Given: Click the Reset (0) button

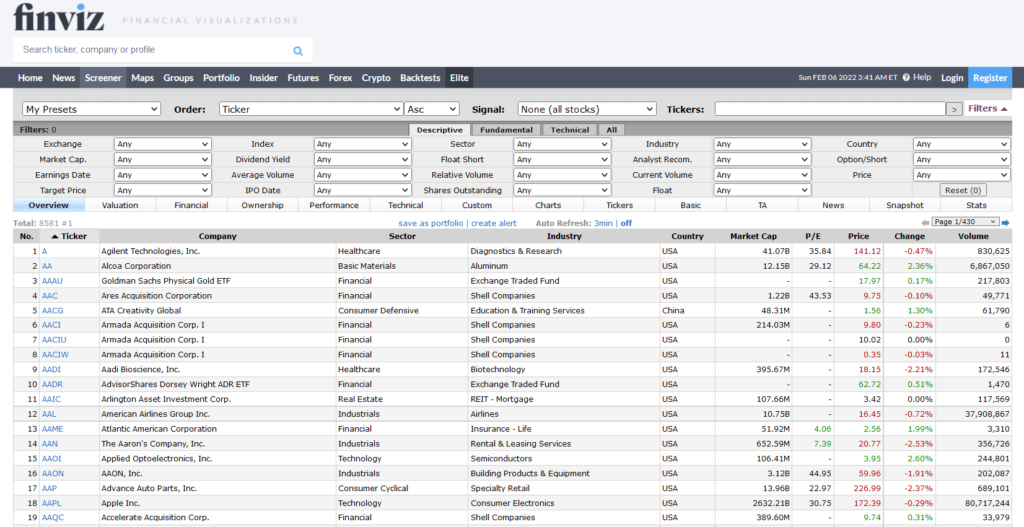Looking at the screenshot, I should (x=963, y=190).
